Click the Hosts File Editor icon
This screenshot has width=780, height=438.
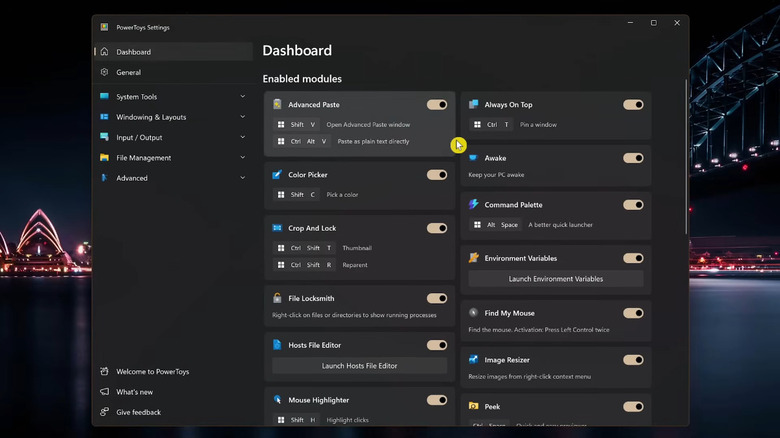click(277, 344)
